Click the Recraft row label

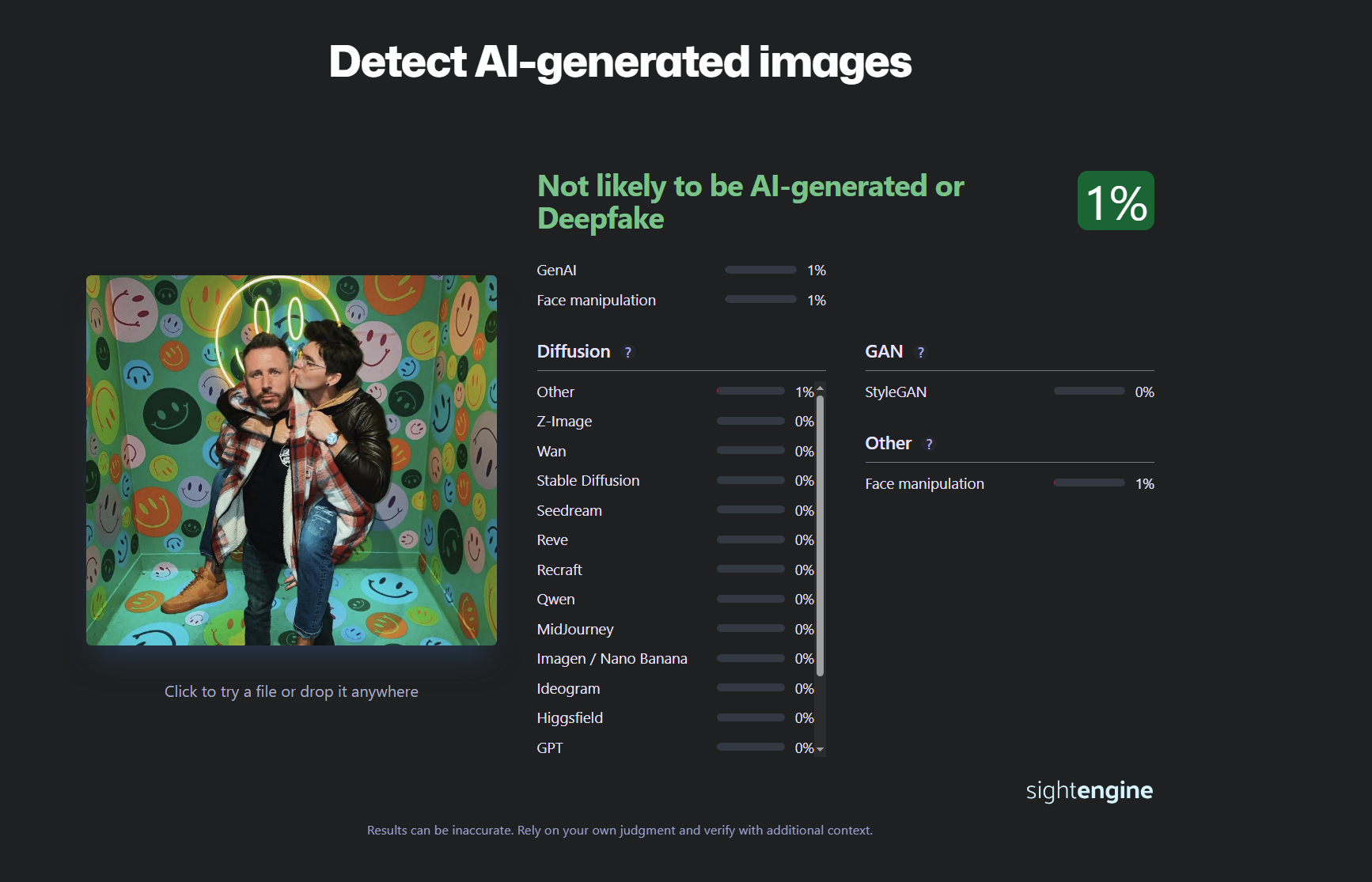pos(559,570)
